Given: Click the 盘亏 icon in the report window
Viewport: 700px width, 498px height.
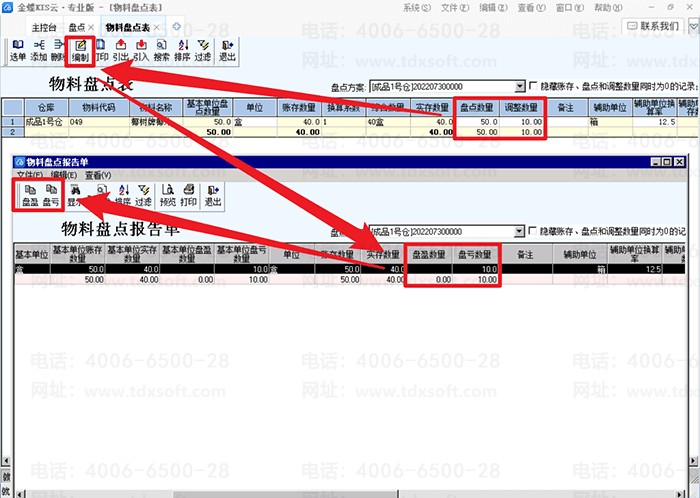Looking at the screenshot, I should pos(51,195).
